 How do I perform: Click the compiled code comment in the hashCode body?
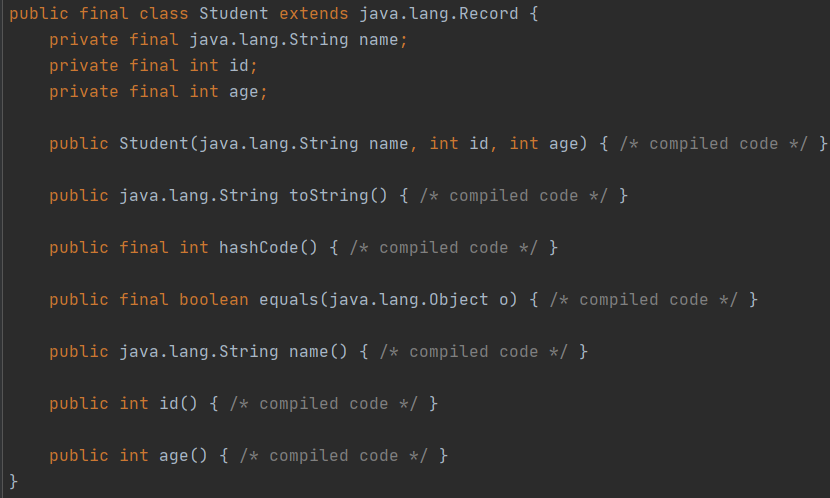coord(444,248)
